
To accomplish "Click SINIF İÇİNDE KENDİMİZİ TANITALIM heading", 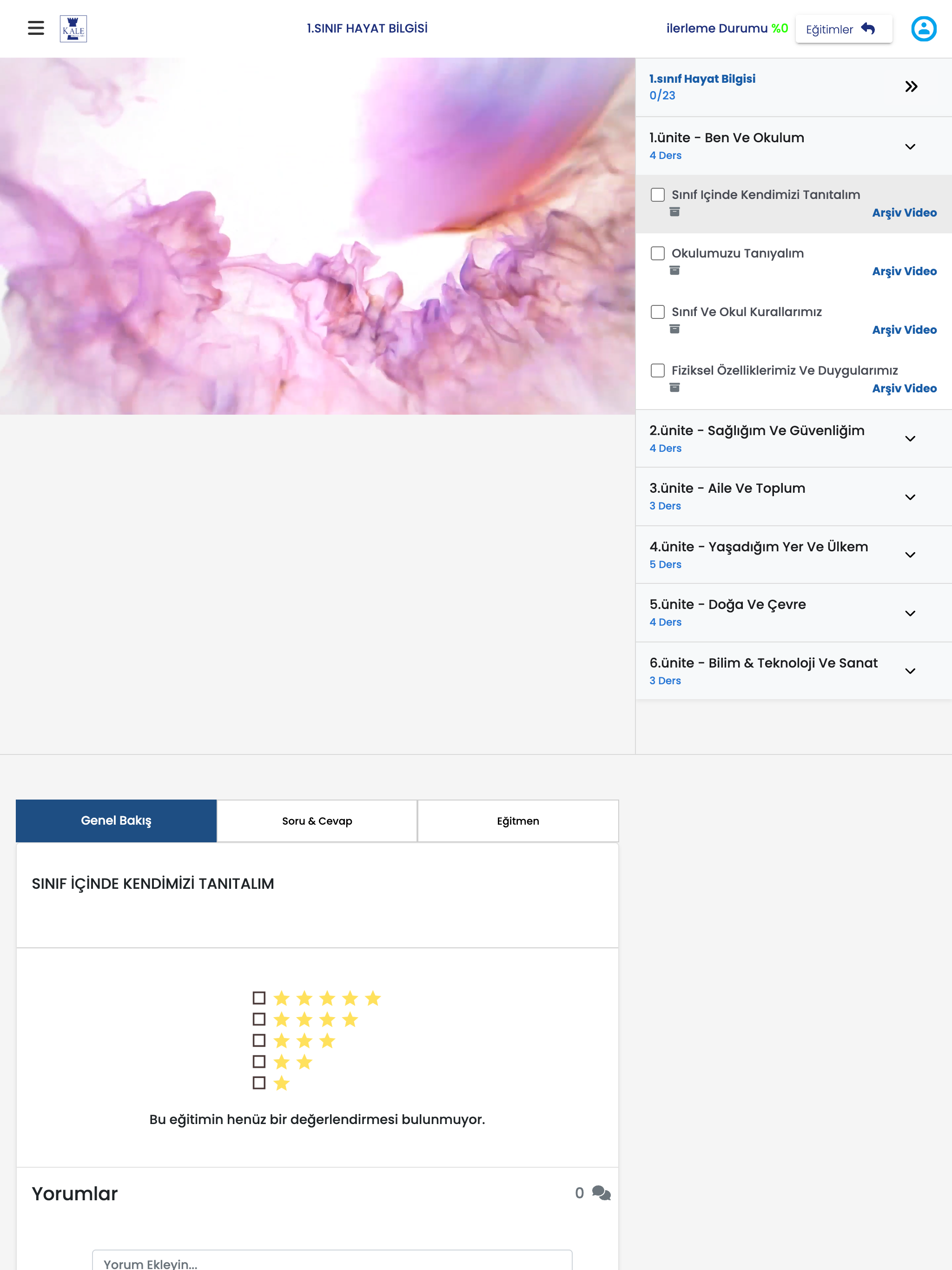I will [x=153, y=884].
